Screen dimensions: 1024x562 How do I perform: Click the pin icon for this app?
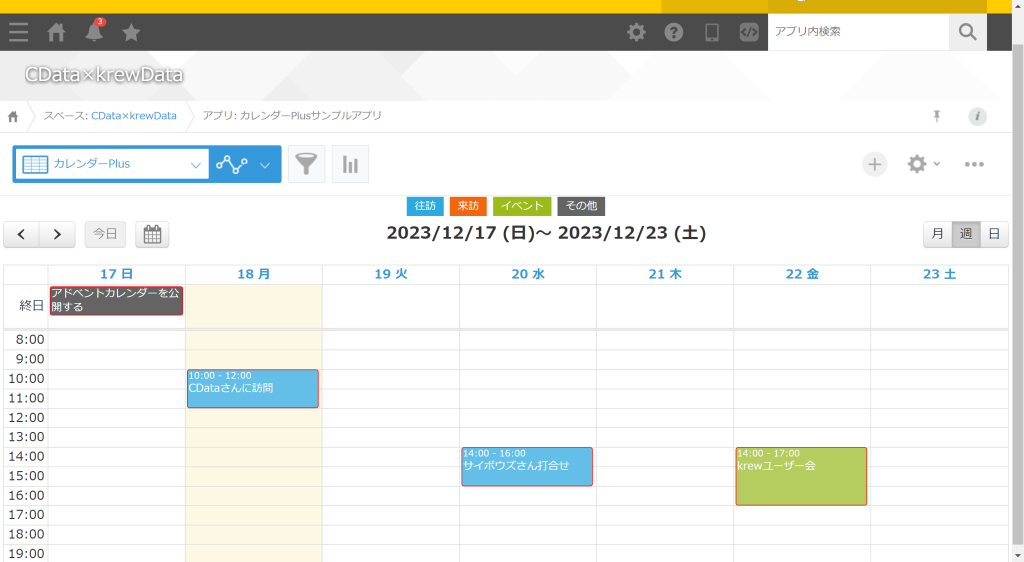click(936, 116)
